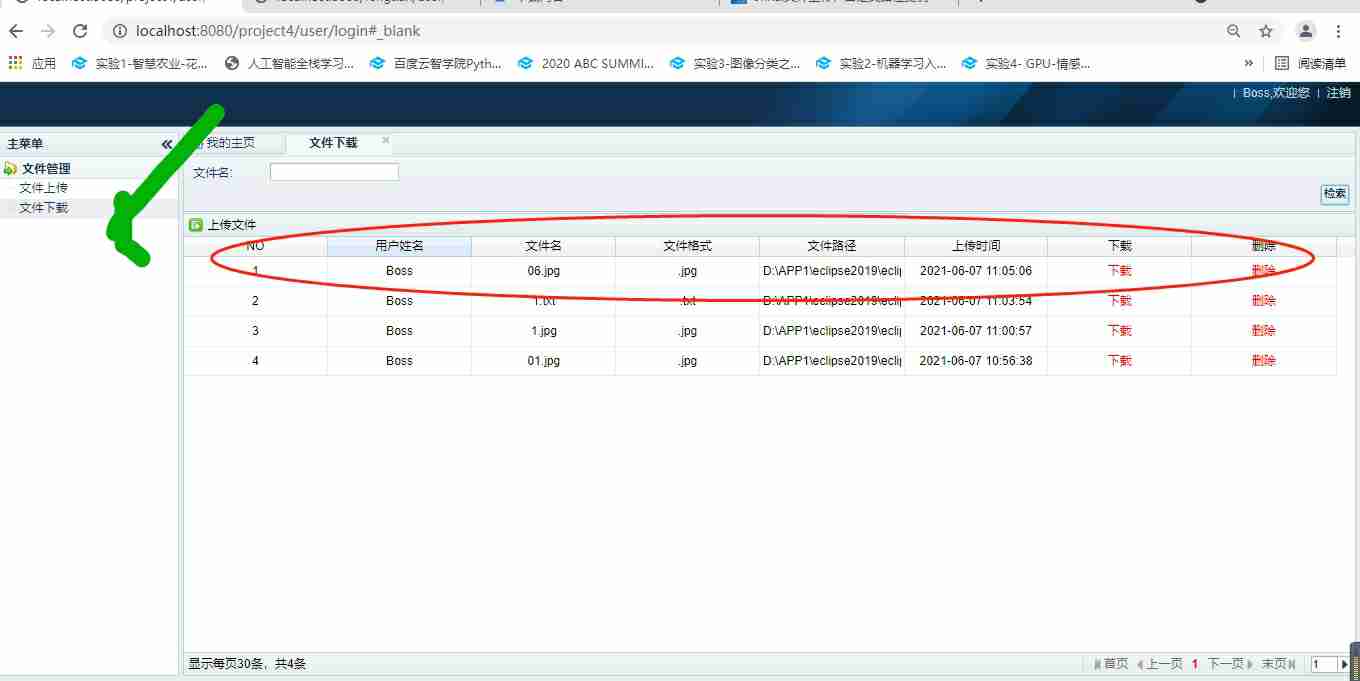Click the browser zoom magnifier icon
The image size is (1360, 681).
pos(1234,31)
